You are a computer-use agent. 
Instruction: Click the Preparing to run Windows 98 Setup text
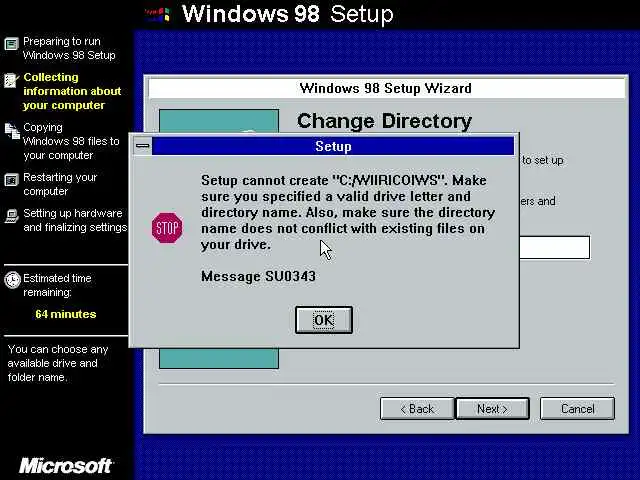point(69,48)
